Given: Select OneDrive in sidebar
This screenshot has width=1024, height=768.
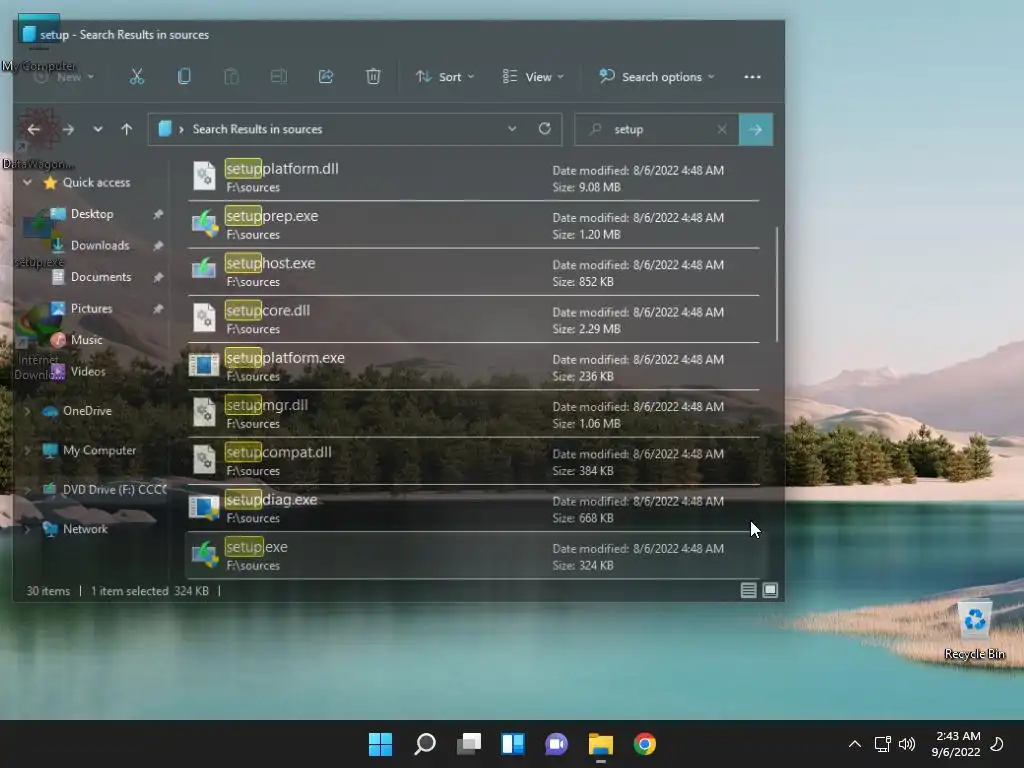Looking at the screenshot, I should pyautogui.click(x=87, y=411).
